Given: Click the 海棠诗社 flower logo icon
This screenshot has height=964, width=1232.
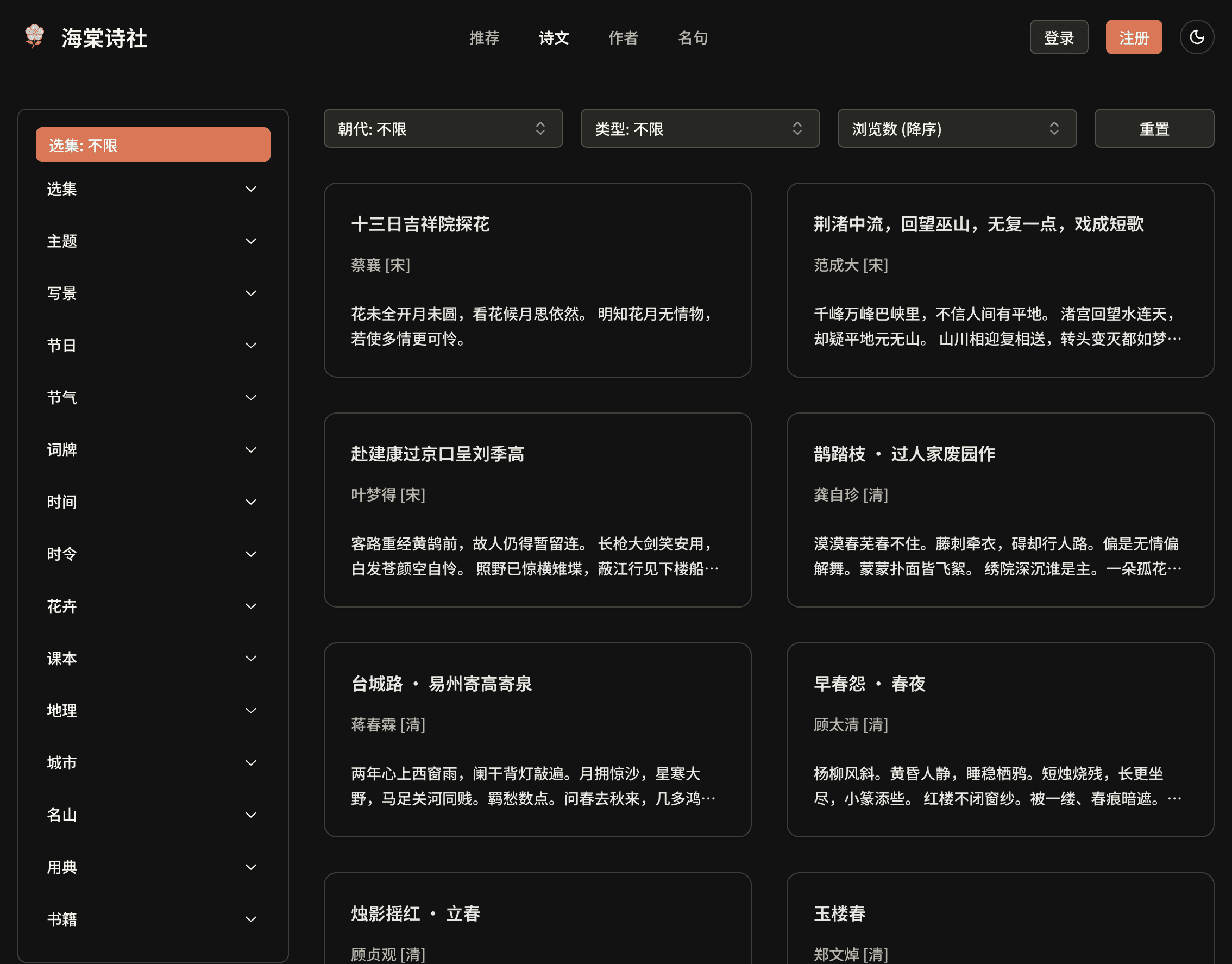Looking at the screenshot, I should (34, 37).
